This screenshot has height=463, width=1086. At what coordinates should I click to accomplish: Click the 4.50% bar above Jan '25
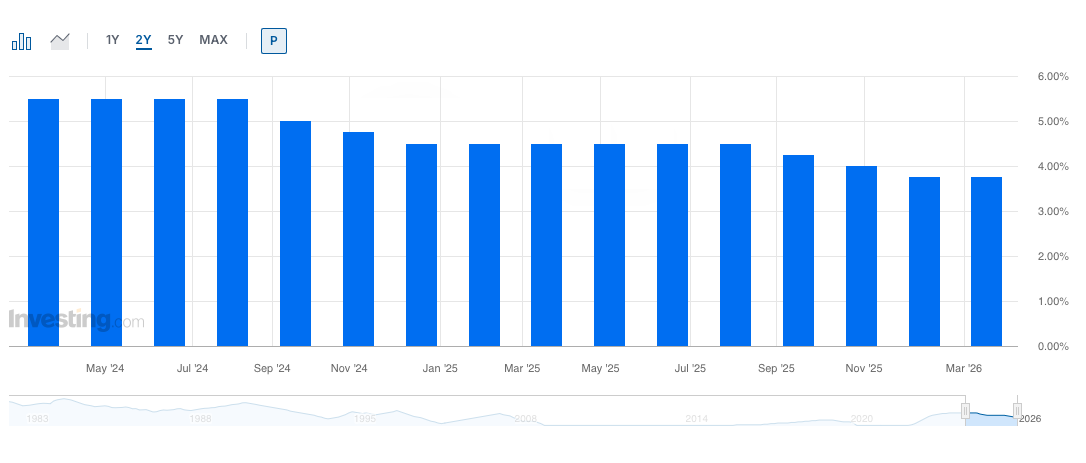[x=421, y=245]
